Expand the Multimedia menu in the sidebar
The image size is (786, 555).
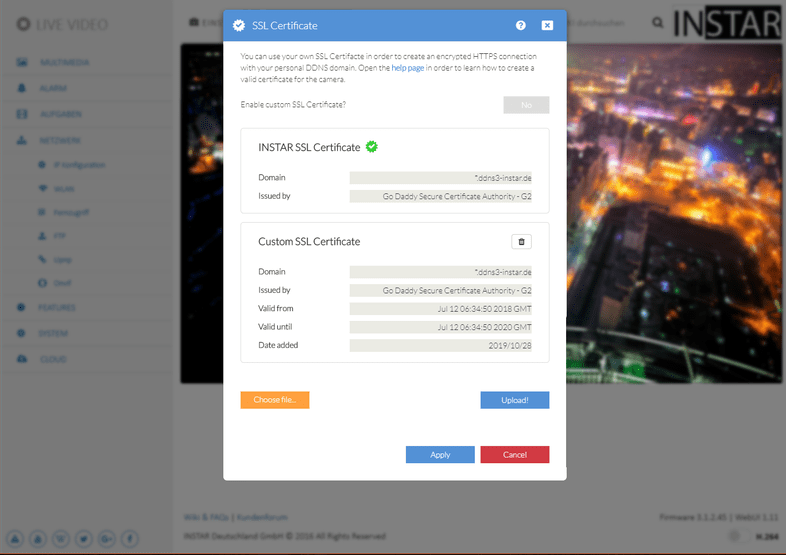(64, 63)
